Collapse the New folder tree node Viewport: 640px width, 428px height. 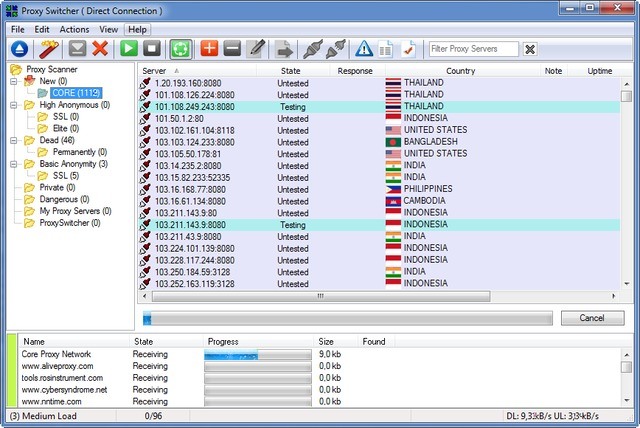14,81
